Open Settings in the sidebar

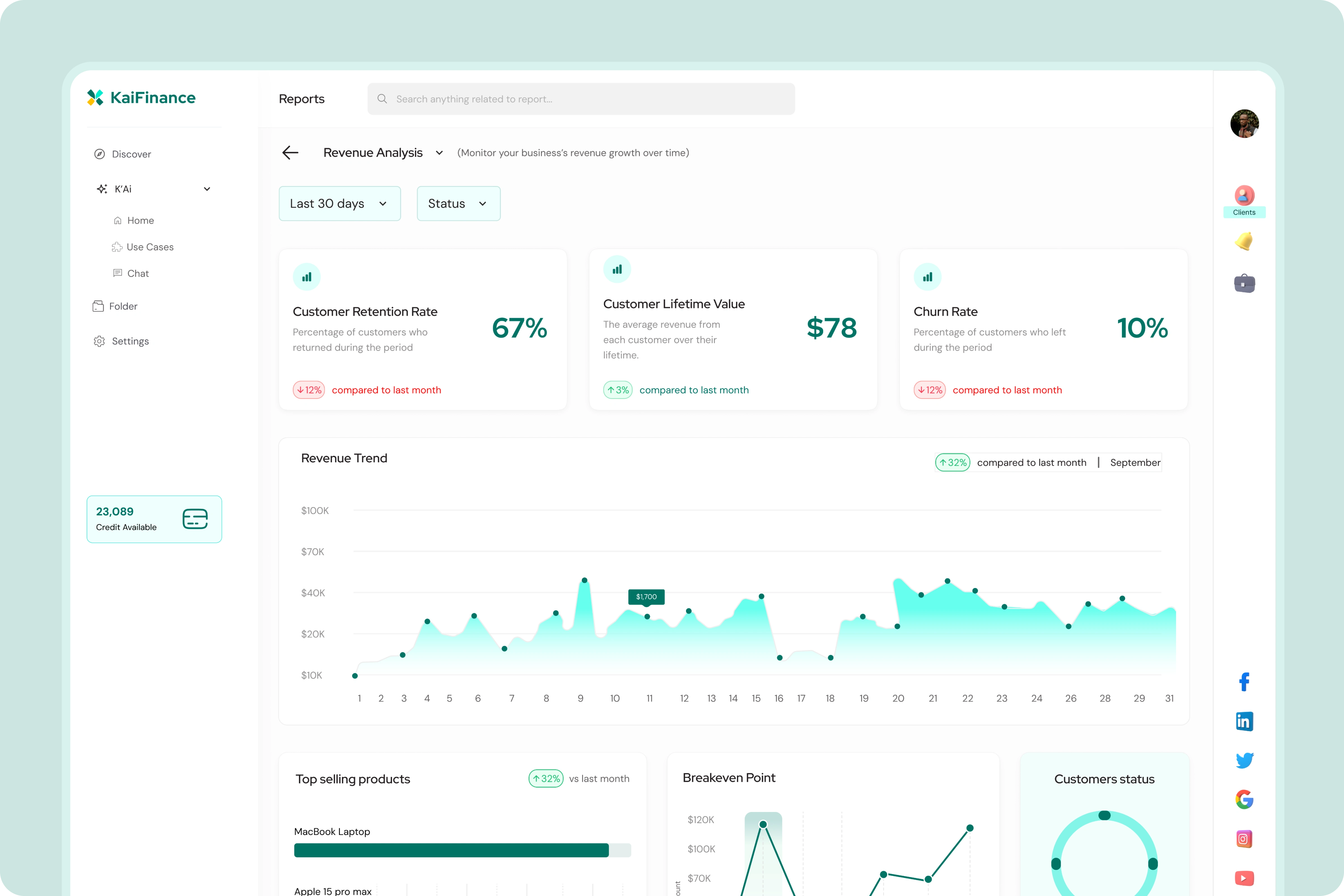[x=130, y=341]
